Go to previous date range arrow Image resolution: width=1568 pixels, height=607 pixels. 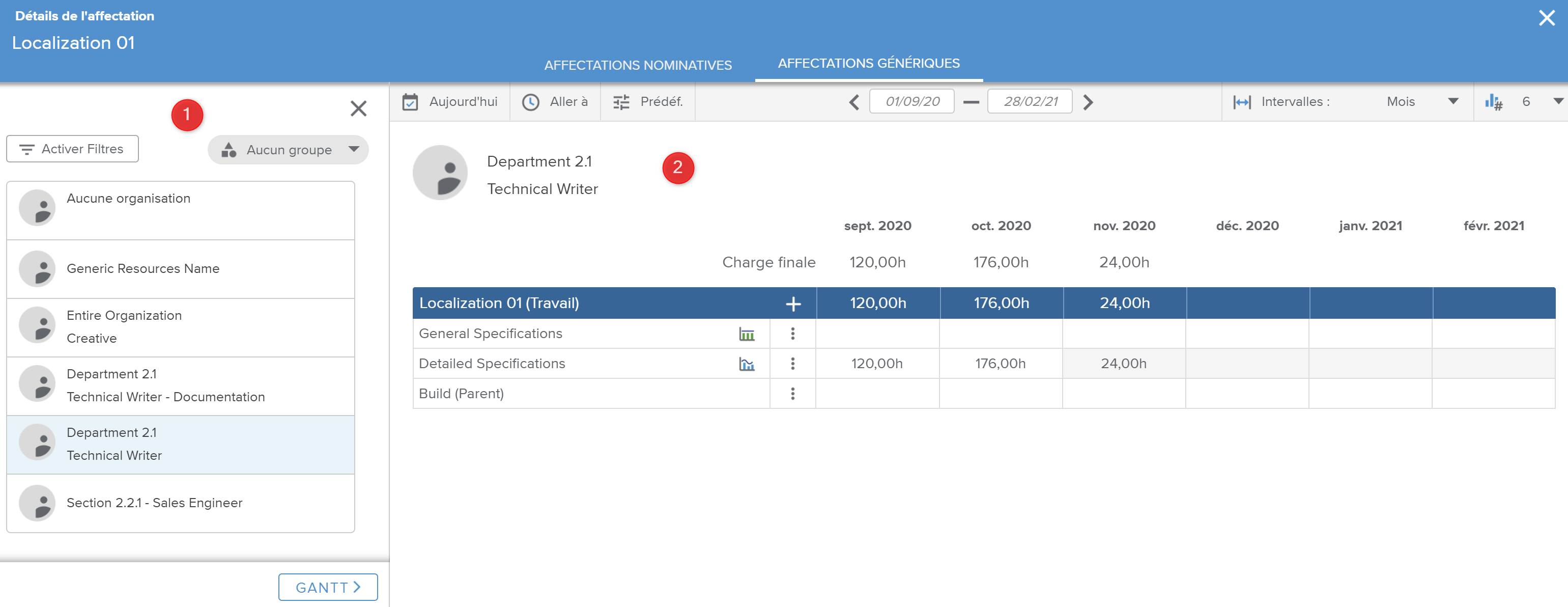pyautogui.click(x=853, y=102)
